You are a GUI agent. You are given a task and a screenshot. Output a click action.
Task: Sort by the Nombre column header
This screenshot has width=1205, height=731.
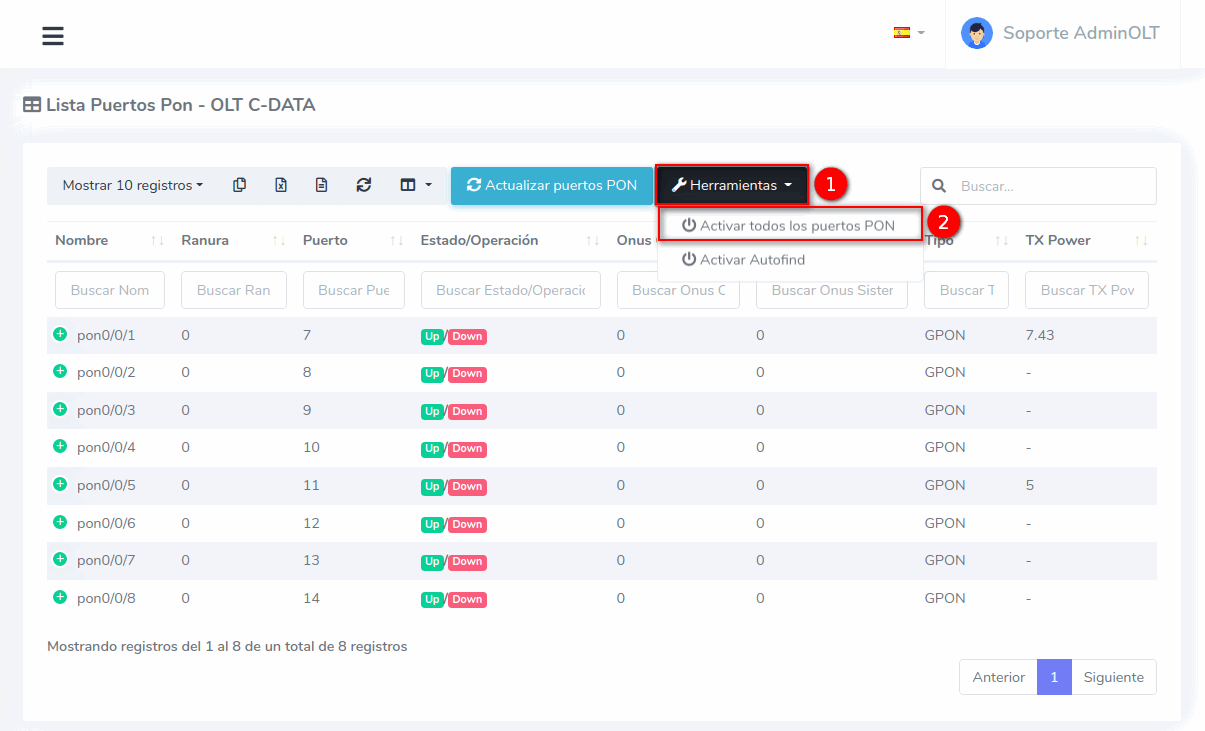(82, 240)
